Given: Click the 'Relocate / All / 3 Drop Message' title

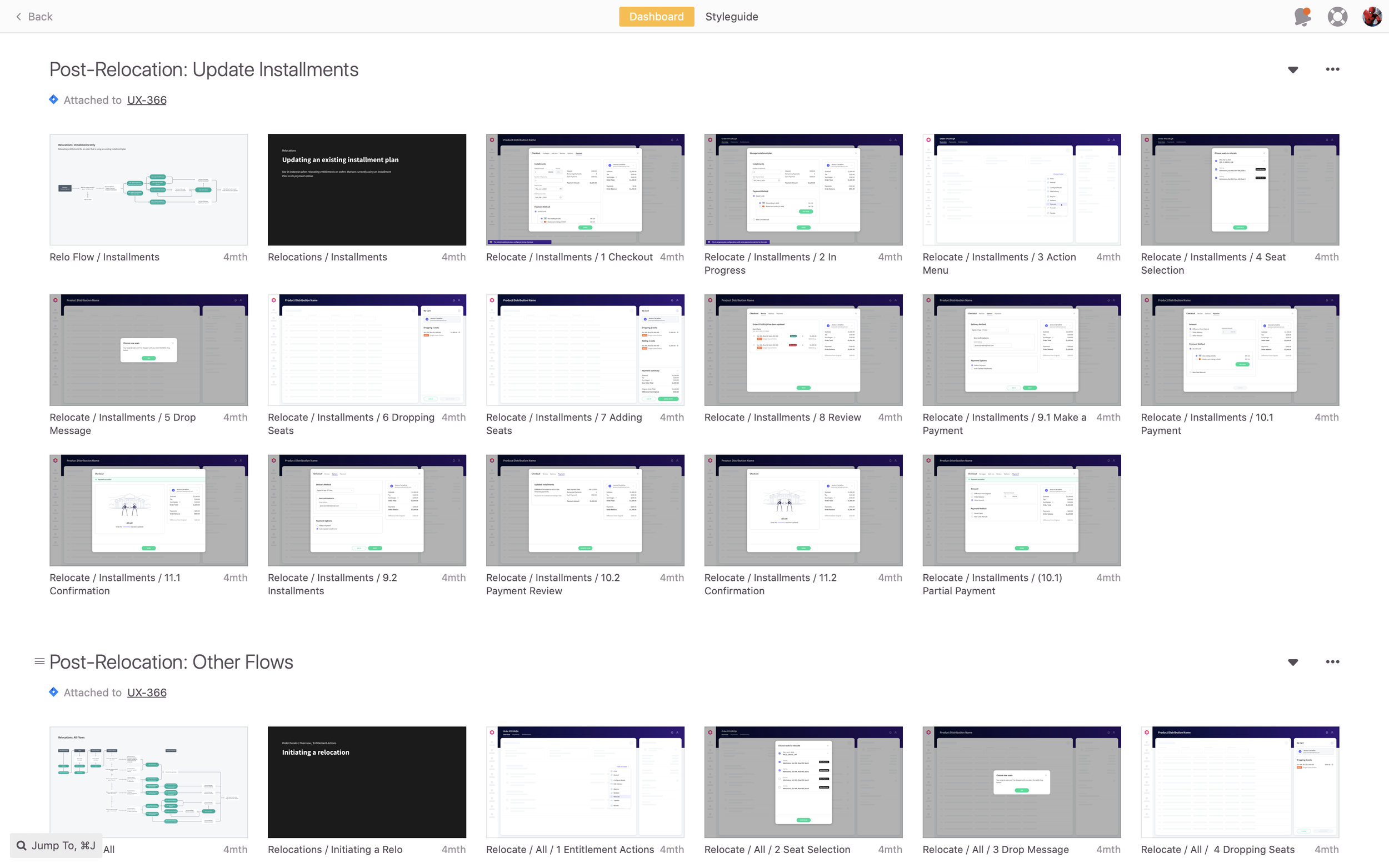Looking at the screenshot, I should pyautogui.click(x=996, y=850).
